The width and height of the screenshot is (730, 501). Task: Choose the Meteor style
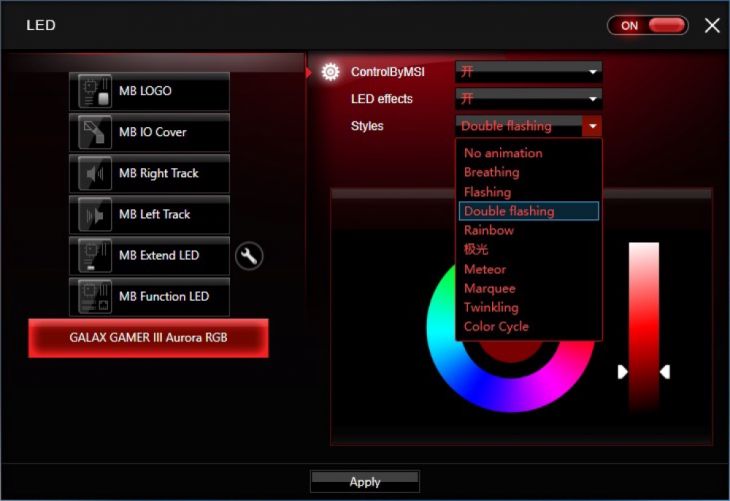pos(528,269)
